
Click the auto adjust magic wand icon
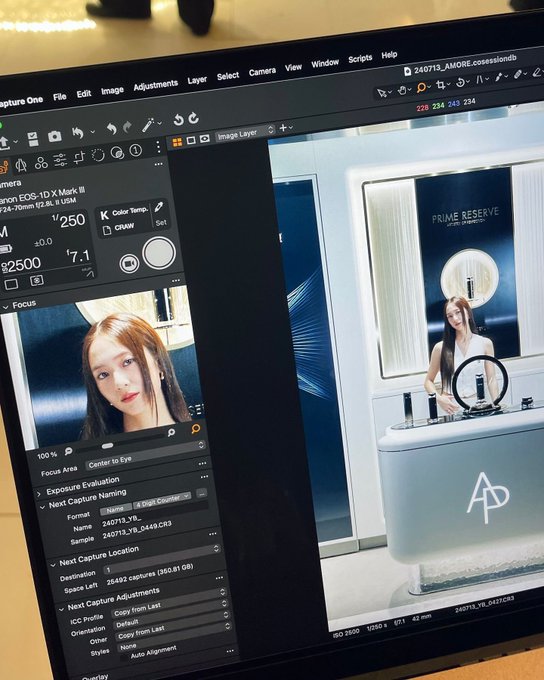click(148, 124)
